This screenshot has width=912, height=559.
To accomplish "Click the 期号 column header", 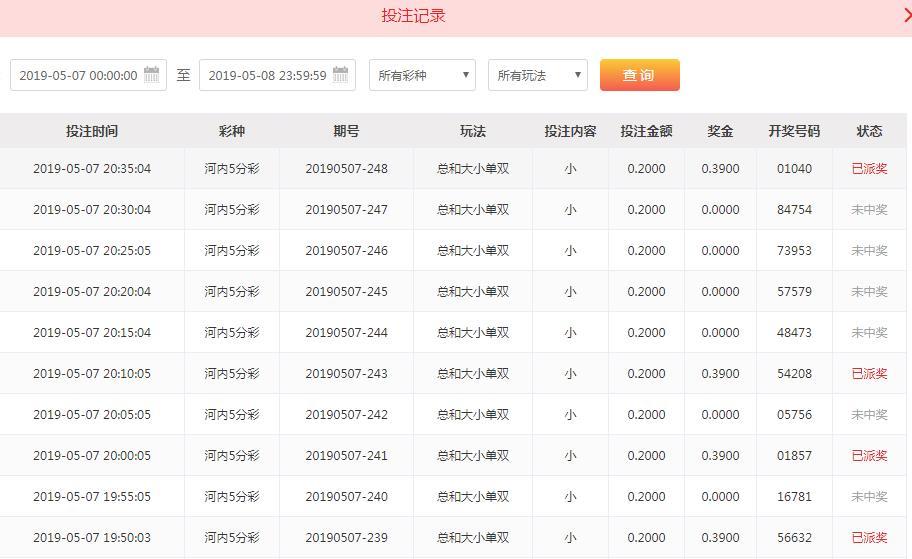I will tap(346, 131).
